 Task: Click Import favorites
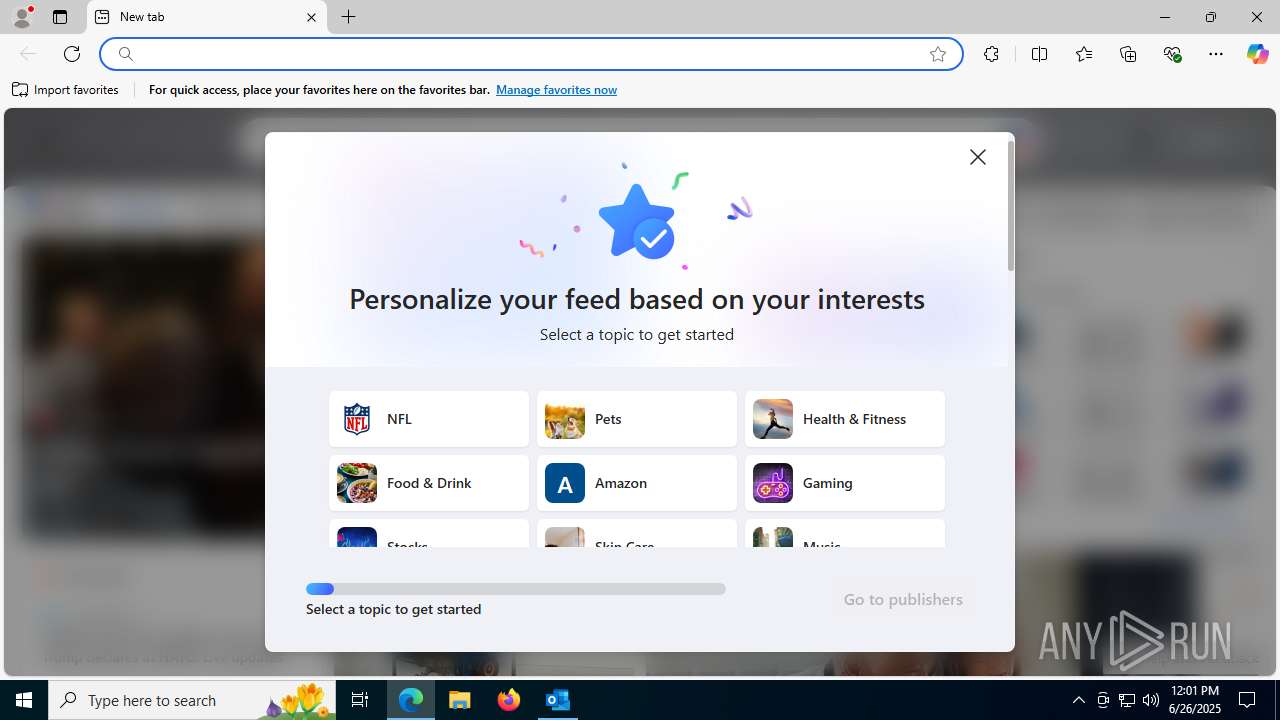pyautogui.click(x=65, y=90)
